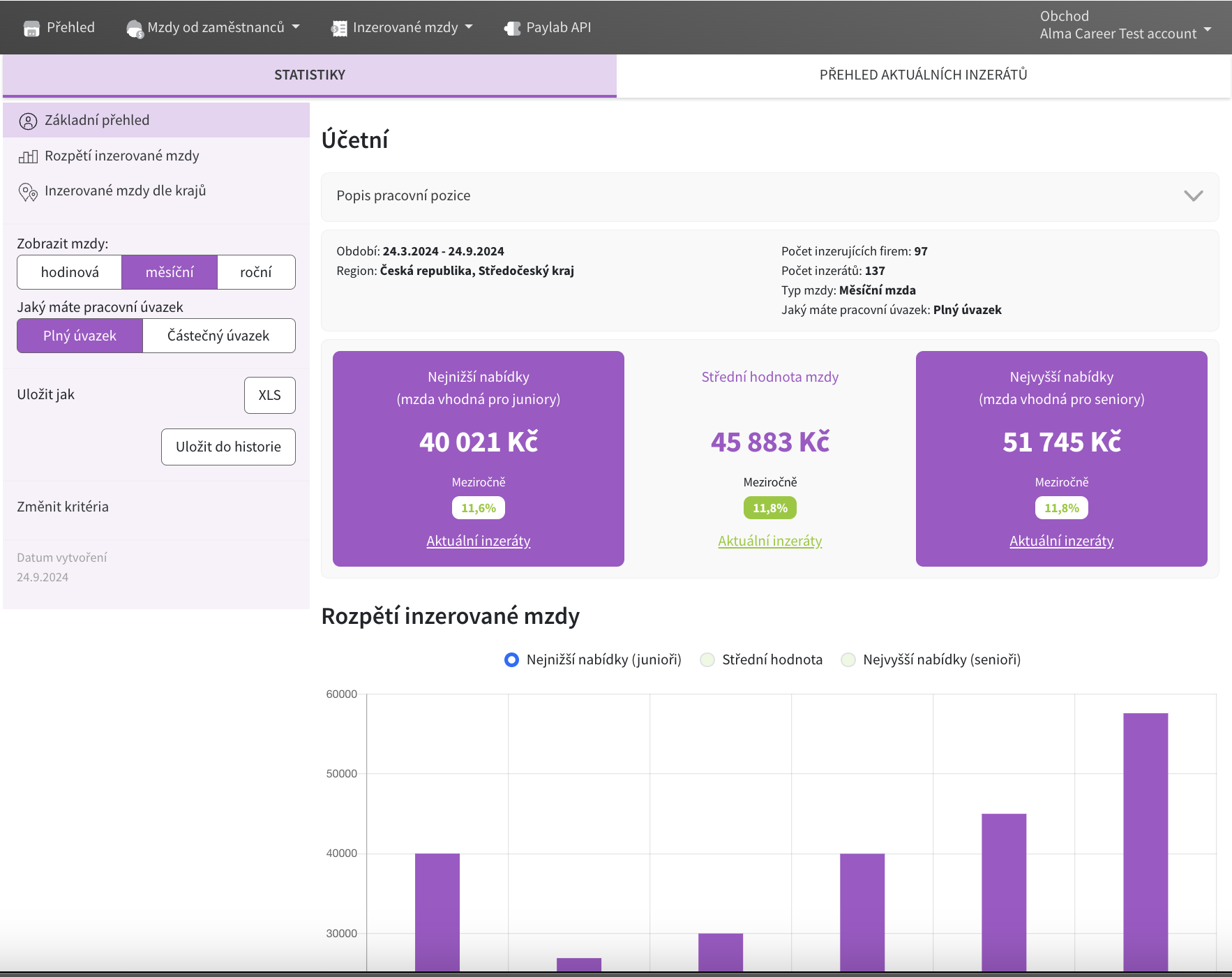The width and height of the screenshot is (1232, 977).
Task: Click the 11,6% meziročně badge
Action: (479, 508)
